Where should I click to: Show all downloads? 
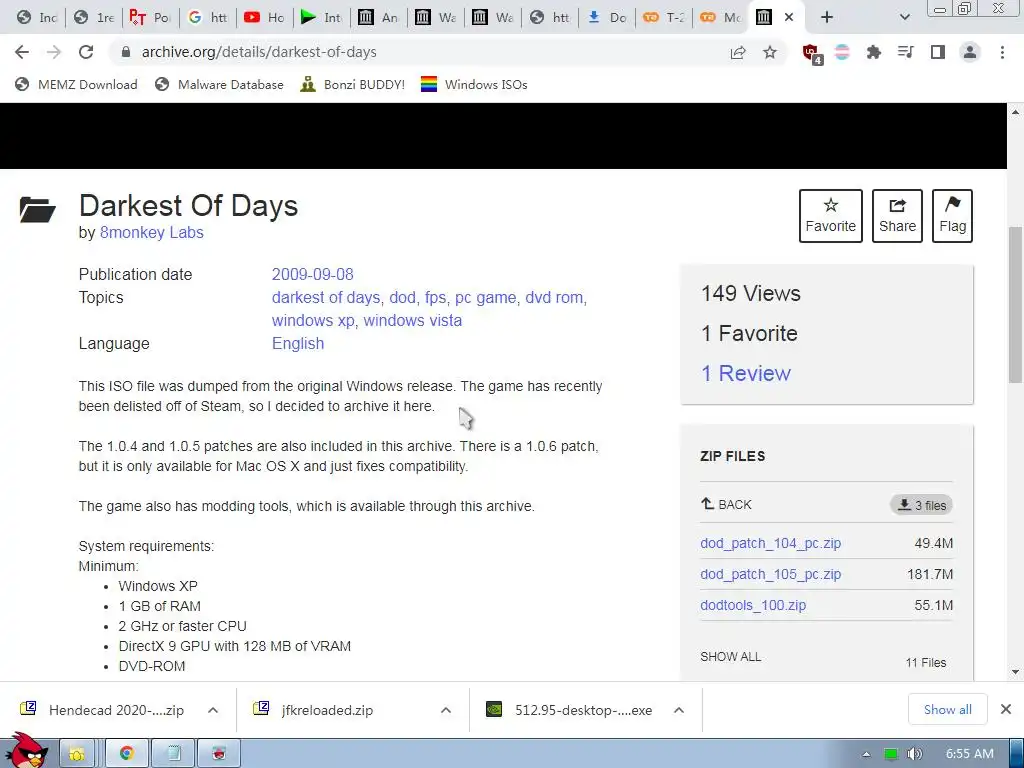(x=948, y=710)
